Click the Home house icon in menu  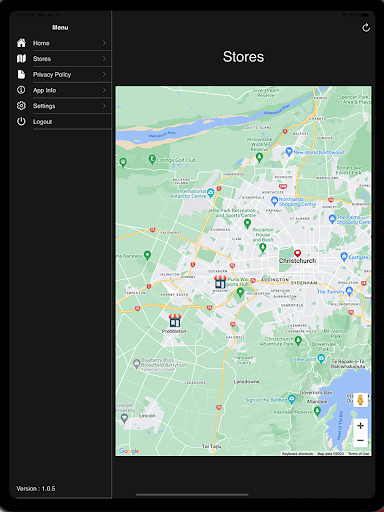pyautogui.click(x=21, y=43)
